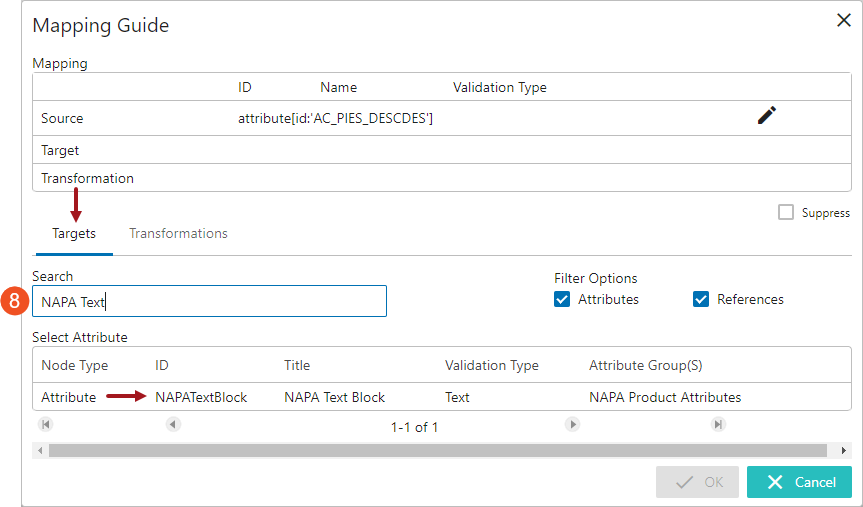
Task: Go to previous page of results
Action: (x=173, y=425)
